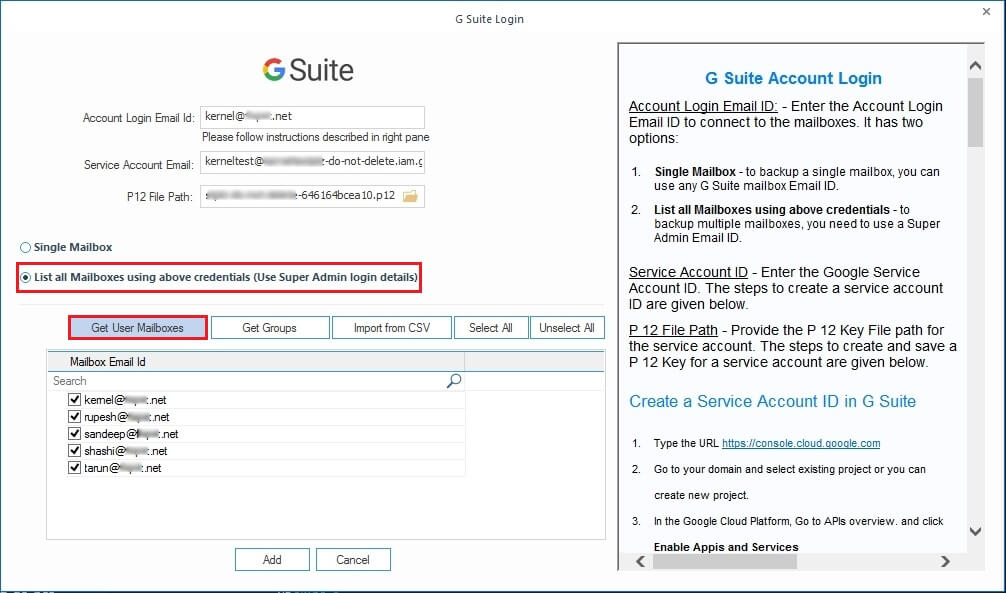
Task: Click Create a Service Account ID heading
Action: (x=772, y=402)
